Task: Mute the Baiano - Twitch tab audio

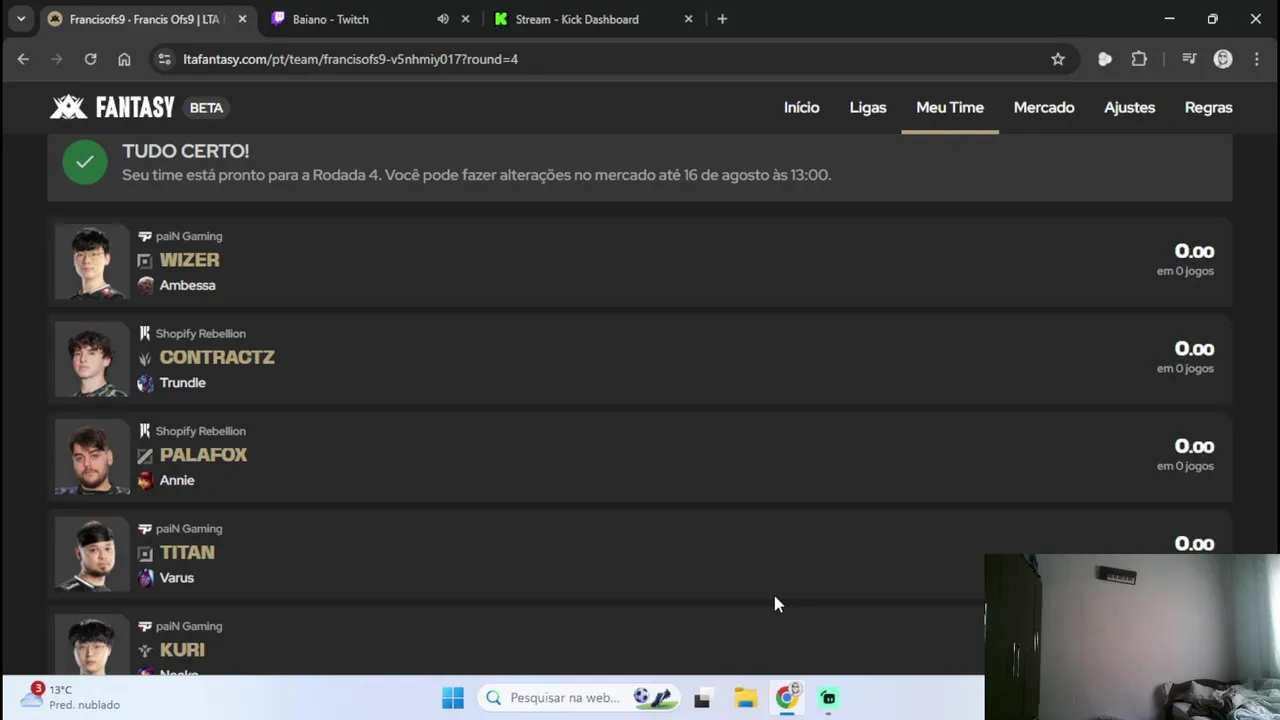Action: click(x=443, y=19)
